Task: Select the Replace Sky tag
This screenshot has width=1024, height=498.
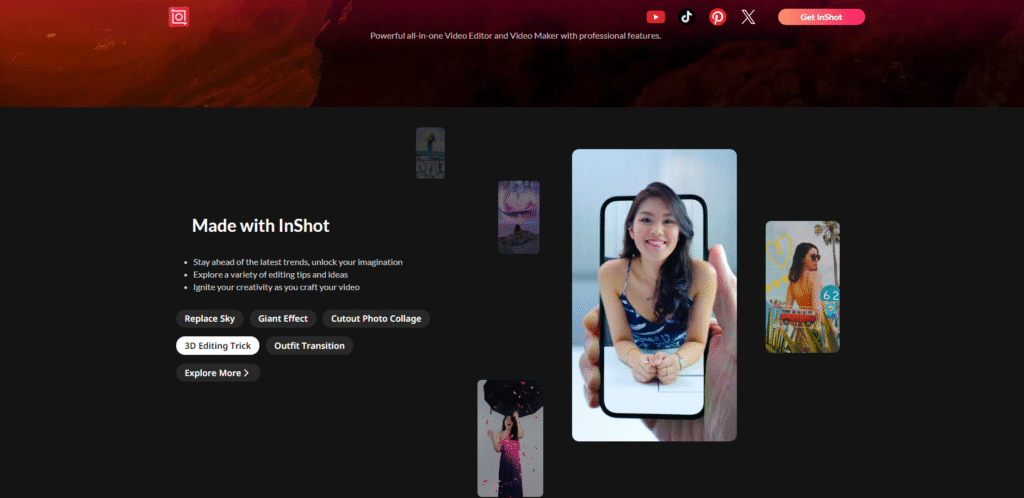Action: point(210,319)
